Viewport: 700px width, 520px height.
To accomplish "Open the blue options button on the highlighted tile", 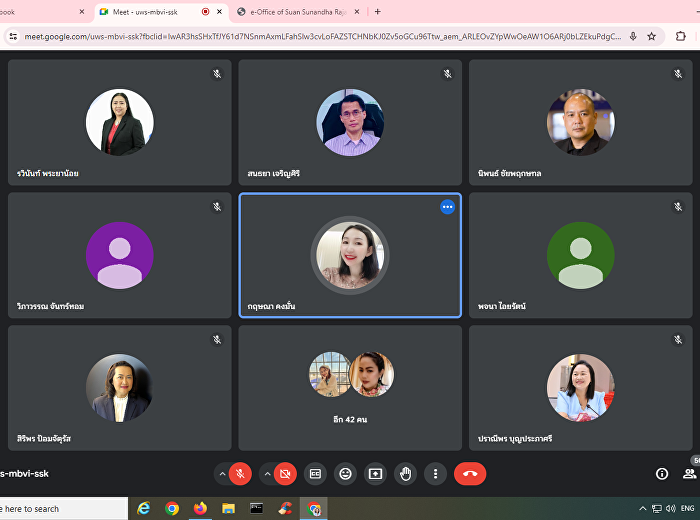I will 447,206.
